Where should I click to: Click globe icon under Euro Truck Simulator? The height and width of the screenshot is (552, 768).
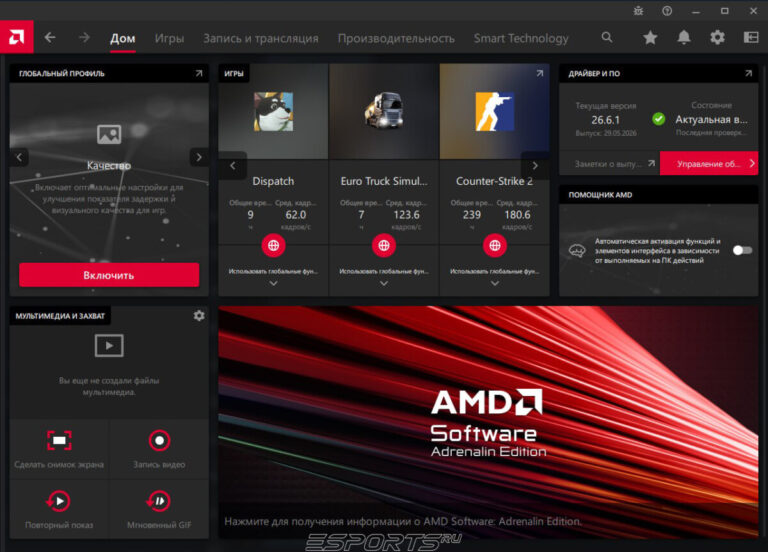(384, 245)
